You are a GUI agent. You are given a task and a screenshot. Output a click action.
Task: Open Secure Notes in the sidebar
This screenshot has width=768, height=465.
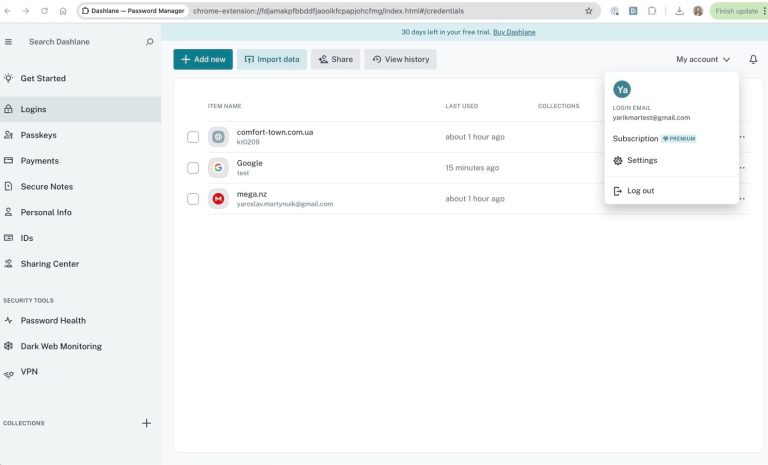pyautogui.click(x=80, y=187)
